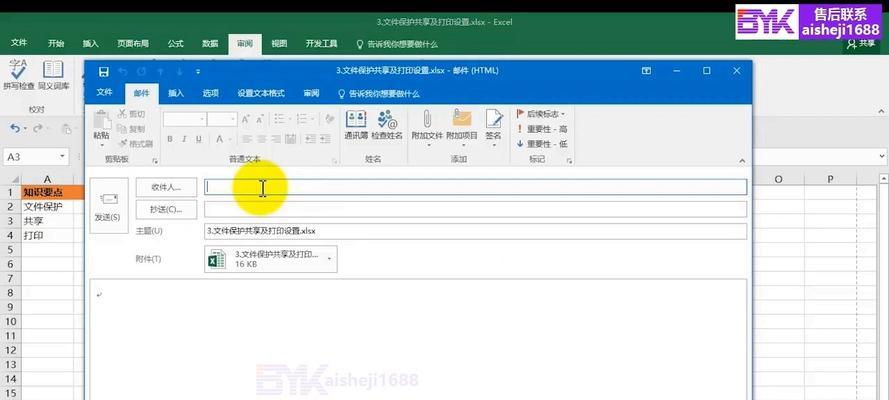The width and height of the screenshot is (889, 400).
Task: Insert a signature with 签名
Action: 494,128
